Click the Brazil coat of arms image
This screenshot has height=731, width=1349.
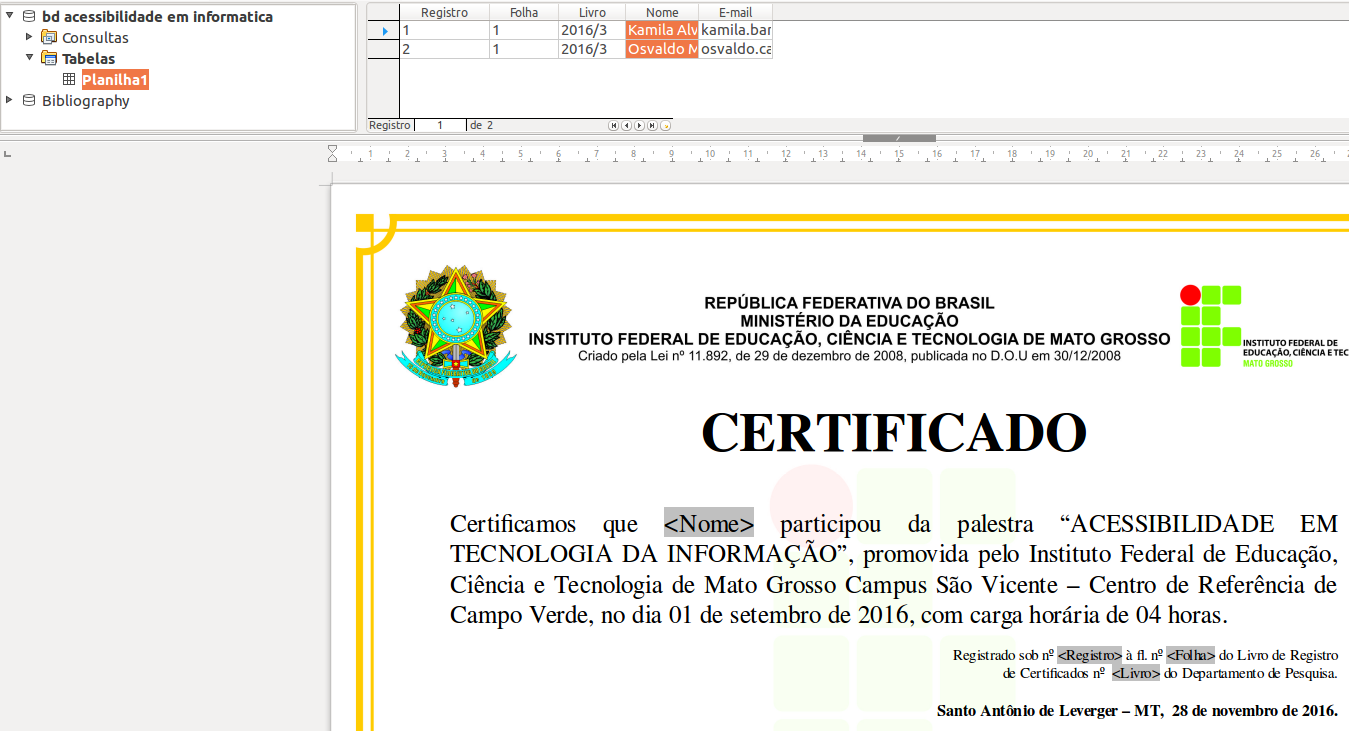456,326
